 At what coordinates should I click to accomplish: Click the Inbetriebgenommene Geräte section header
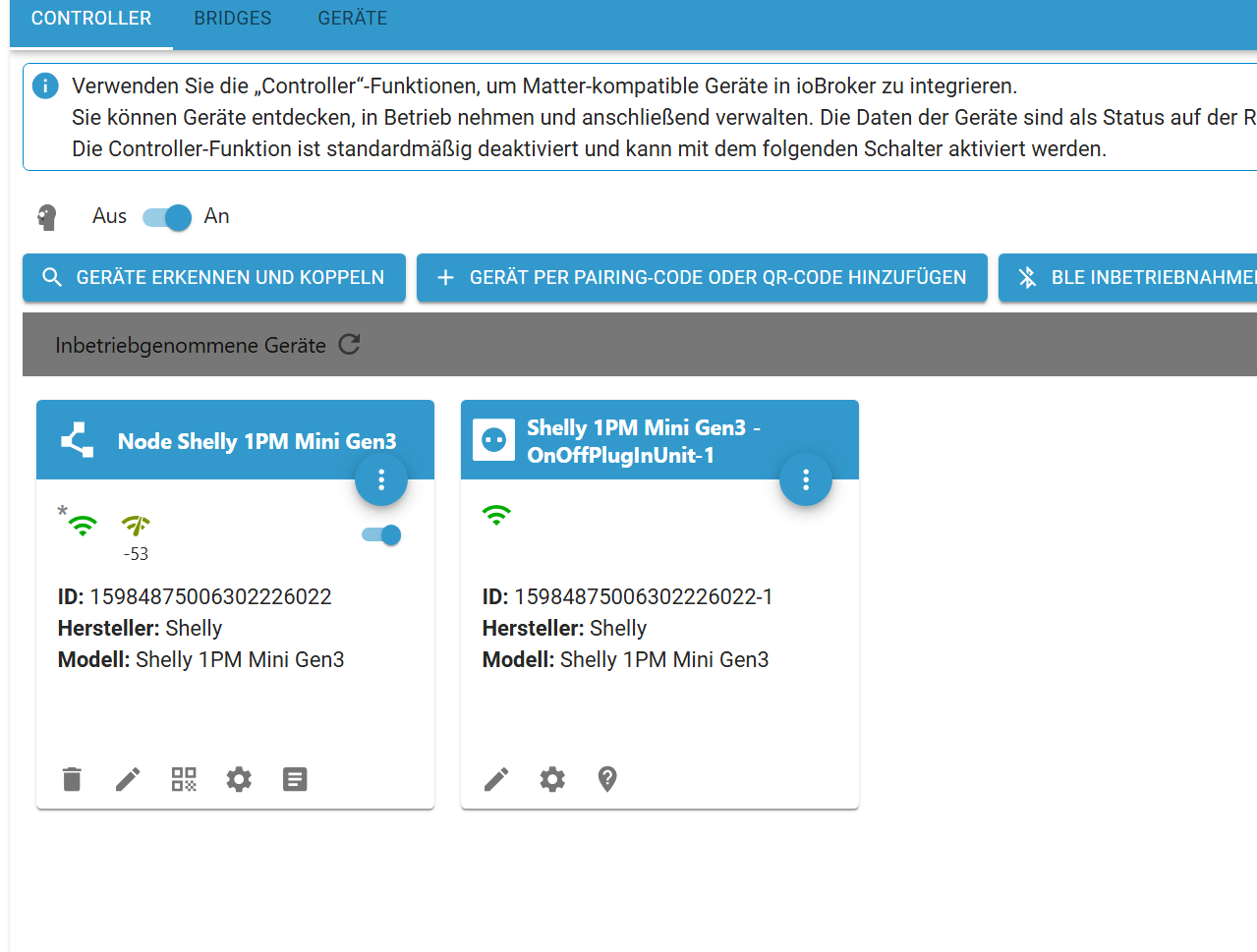coord(191,345)
